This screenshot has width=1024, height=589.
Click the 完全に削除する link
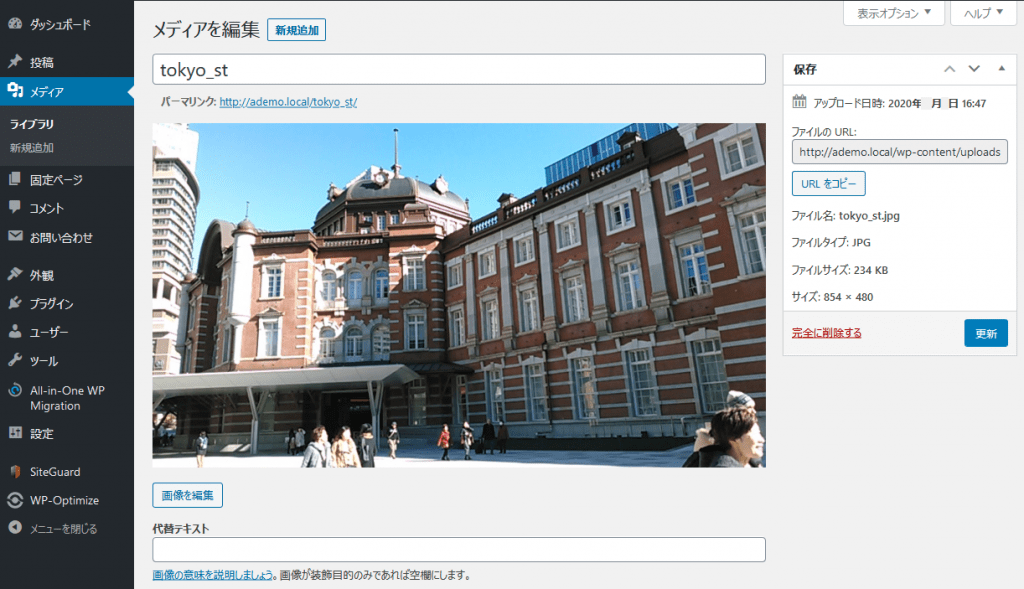826,332
